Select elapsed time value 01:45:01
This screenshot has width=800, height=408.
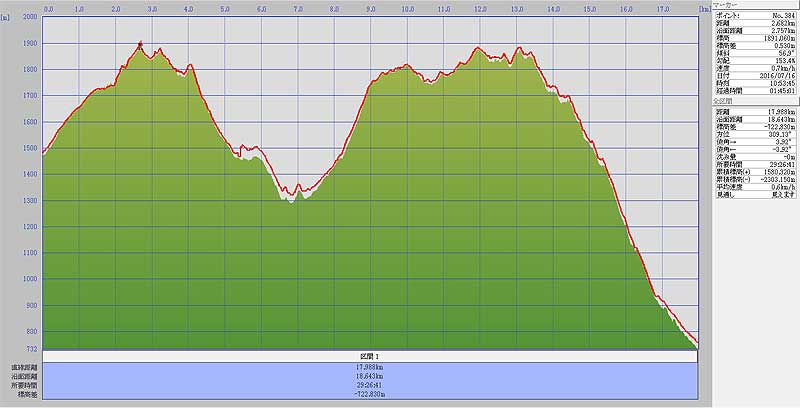(x=784, y=91)
